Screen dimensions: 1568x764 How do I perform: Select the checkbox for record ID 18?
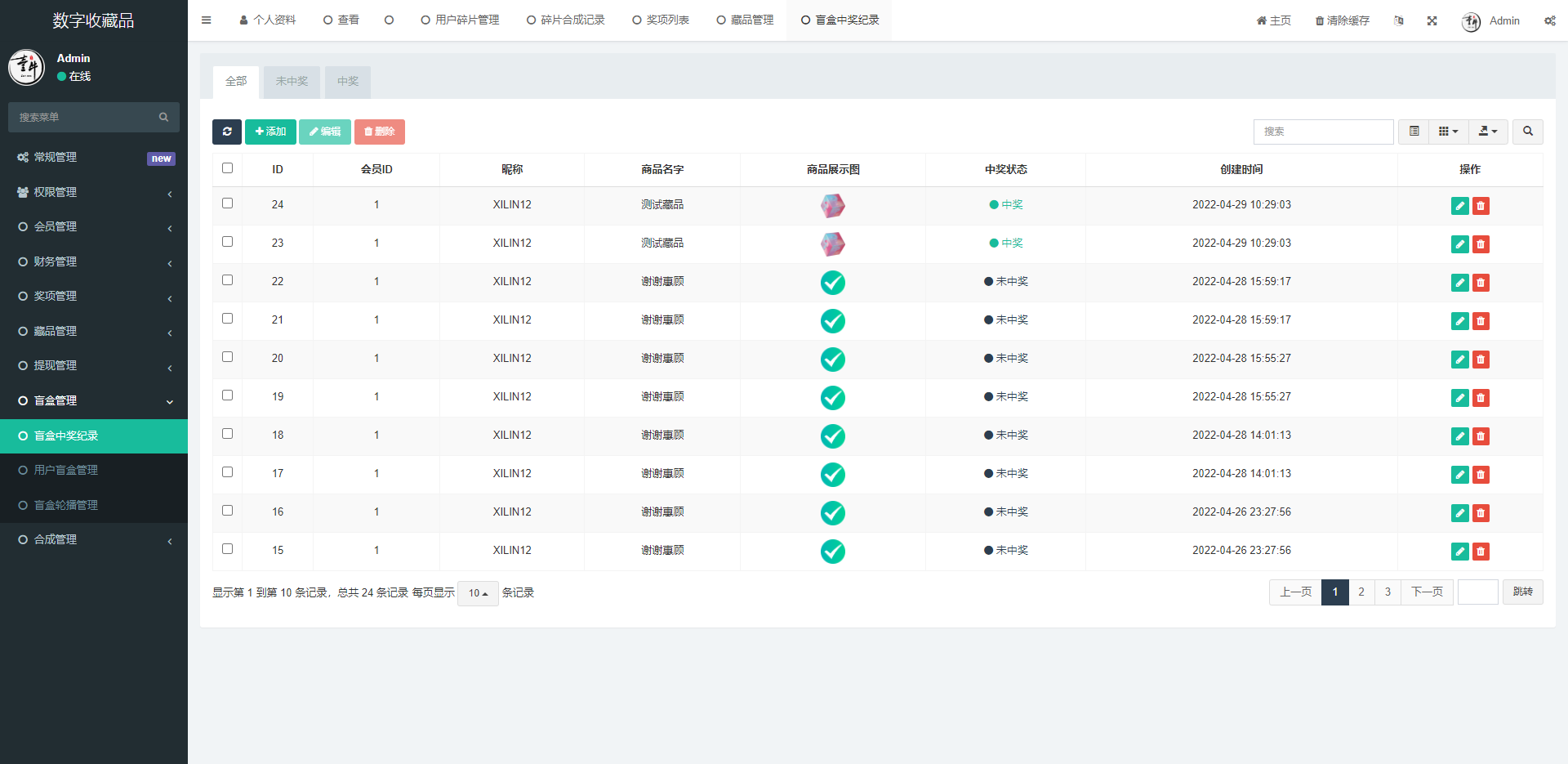pyautogui.click(x=227, y=433)
